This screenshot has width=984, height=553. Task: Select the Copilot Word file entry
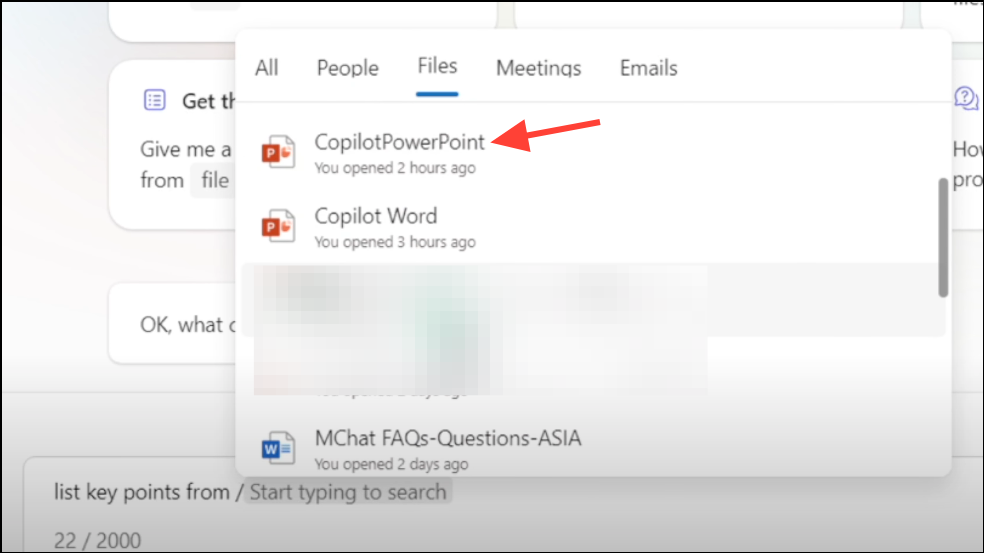[x=591, y=227]
